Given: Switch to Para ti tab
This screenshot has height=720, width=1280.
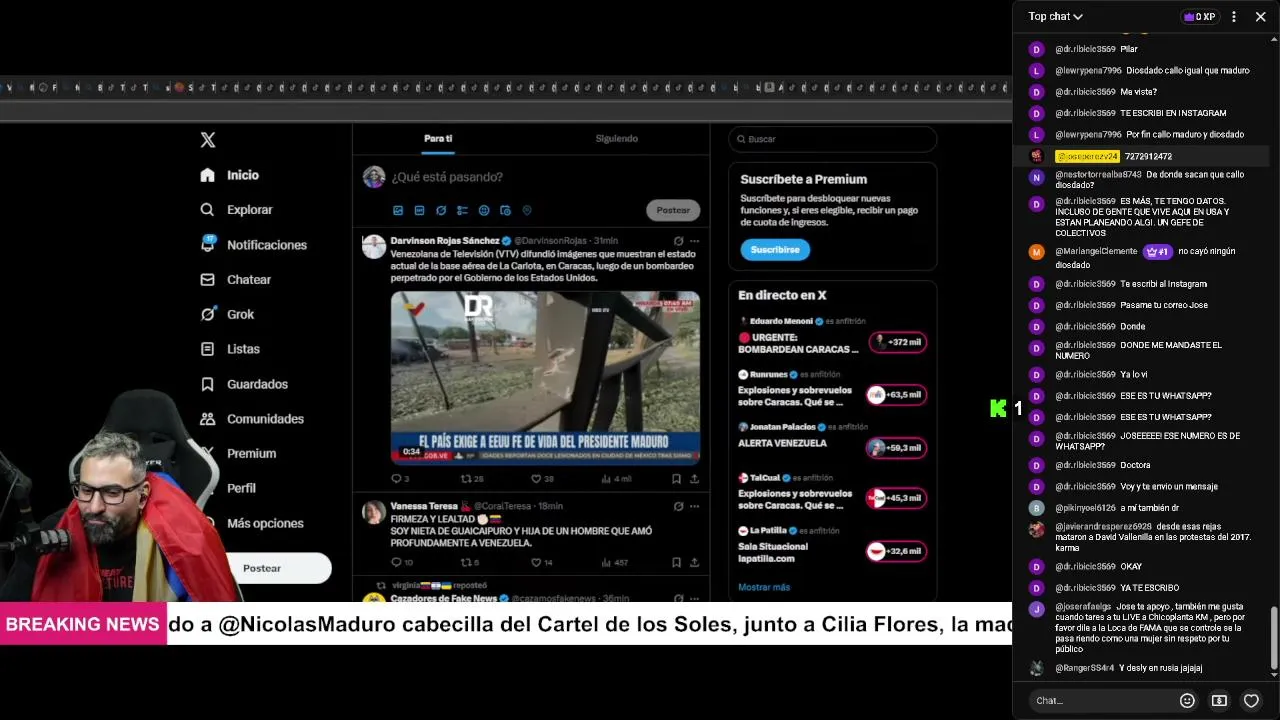Looking at the screenshot, I should pos(438,139).
